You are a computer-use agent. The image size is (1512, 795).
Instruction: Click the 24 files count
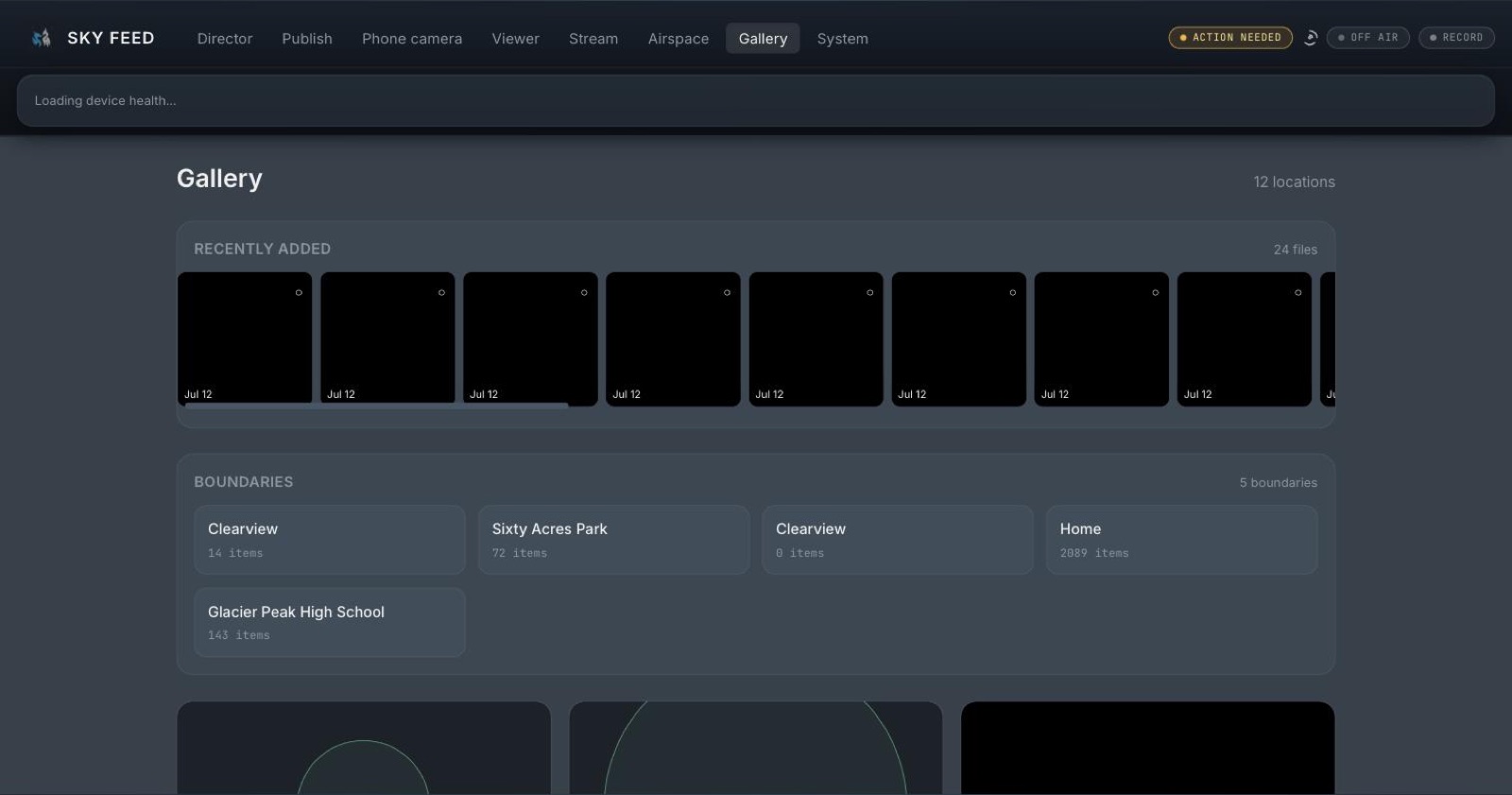click(1295, 250)
